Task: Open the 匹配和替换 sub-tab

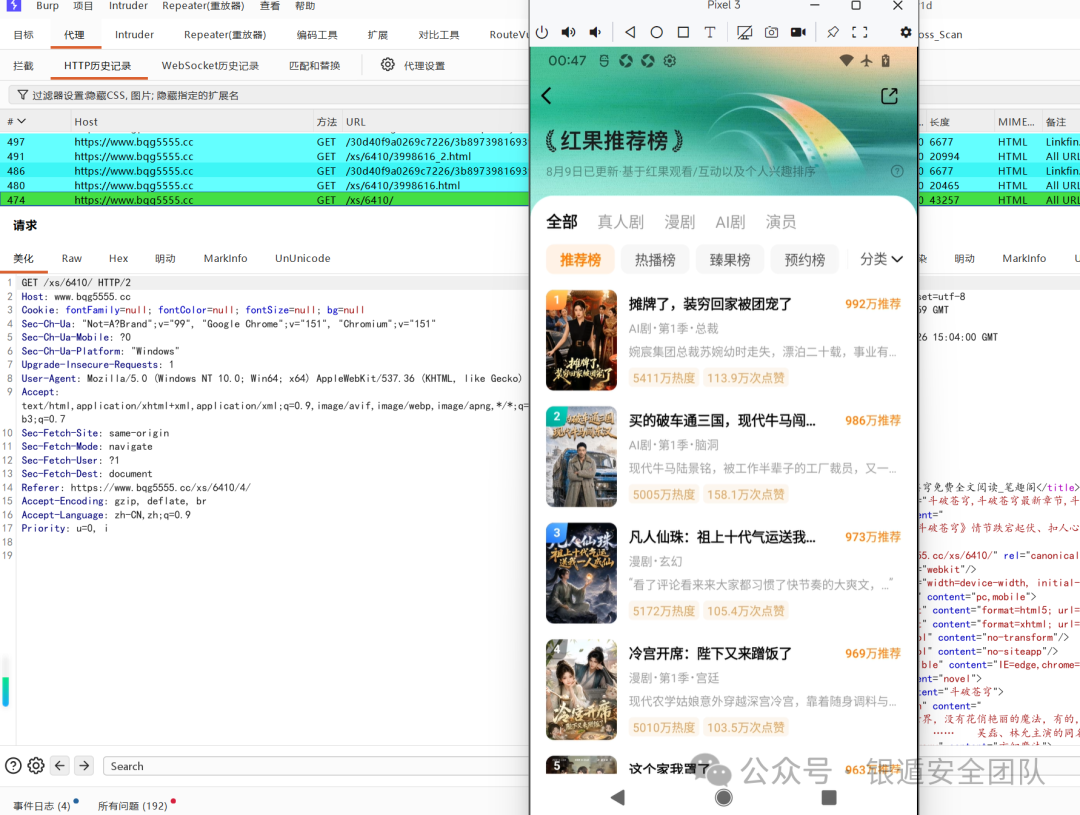Action: click(315, 65)
